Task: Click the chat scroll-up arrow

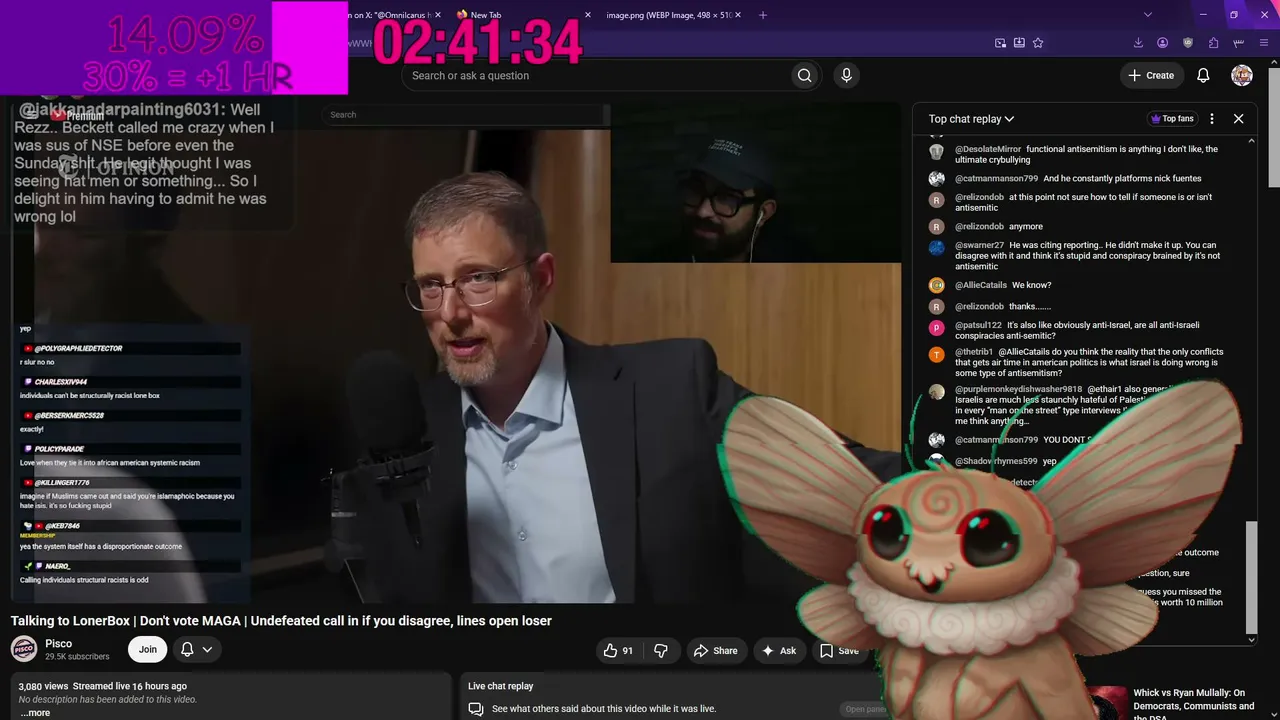Action: pos(1251,141)
